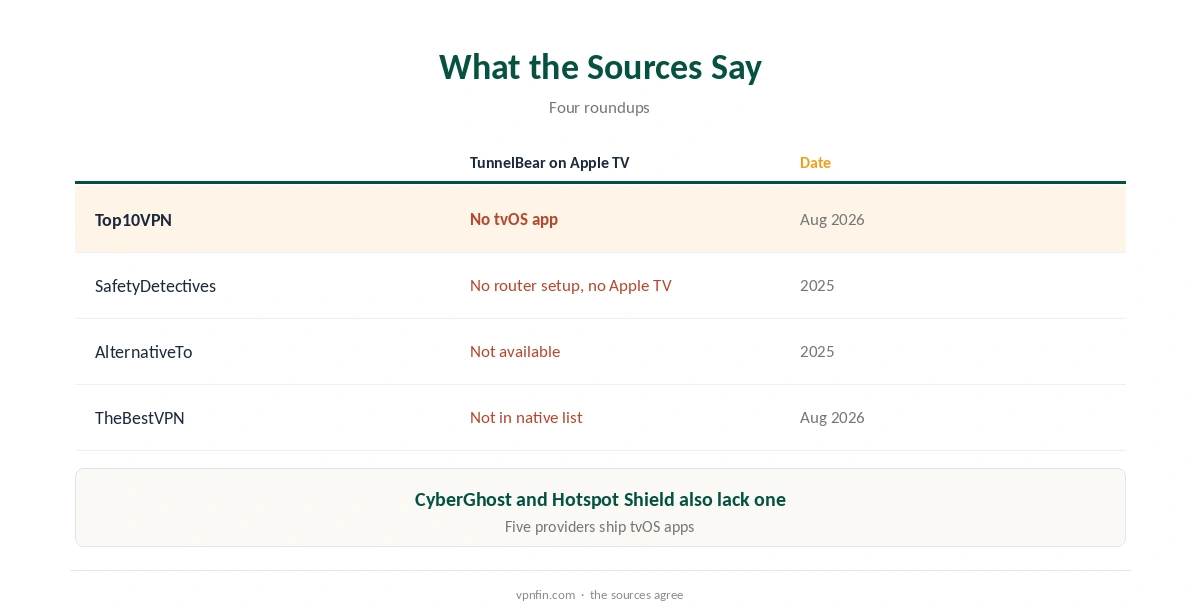Click 'CyberGhost and Hotspot Shield also lack one'
This screenshot has width=1200, height=614.
coord(600,499)
